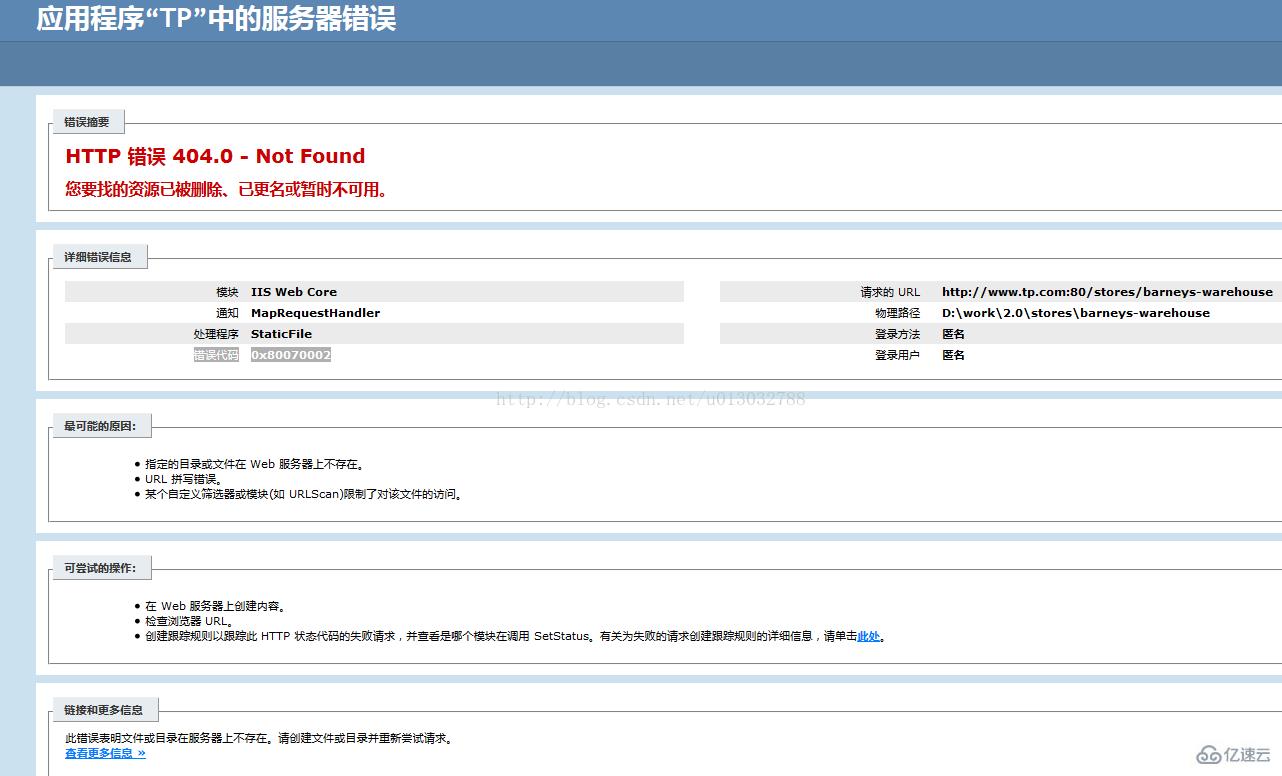Click the '最可能的原因:' section label
Viewport: 1282px width, 776px height.
coord(100,426)
